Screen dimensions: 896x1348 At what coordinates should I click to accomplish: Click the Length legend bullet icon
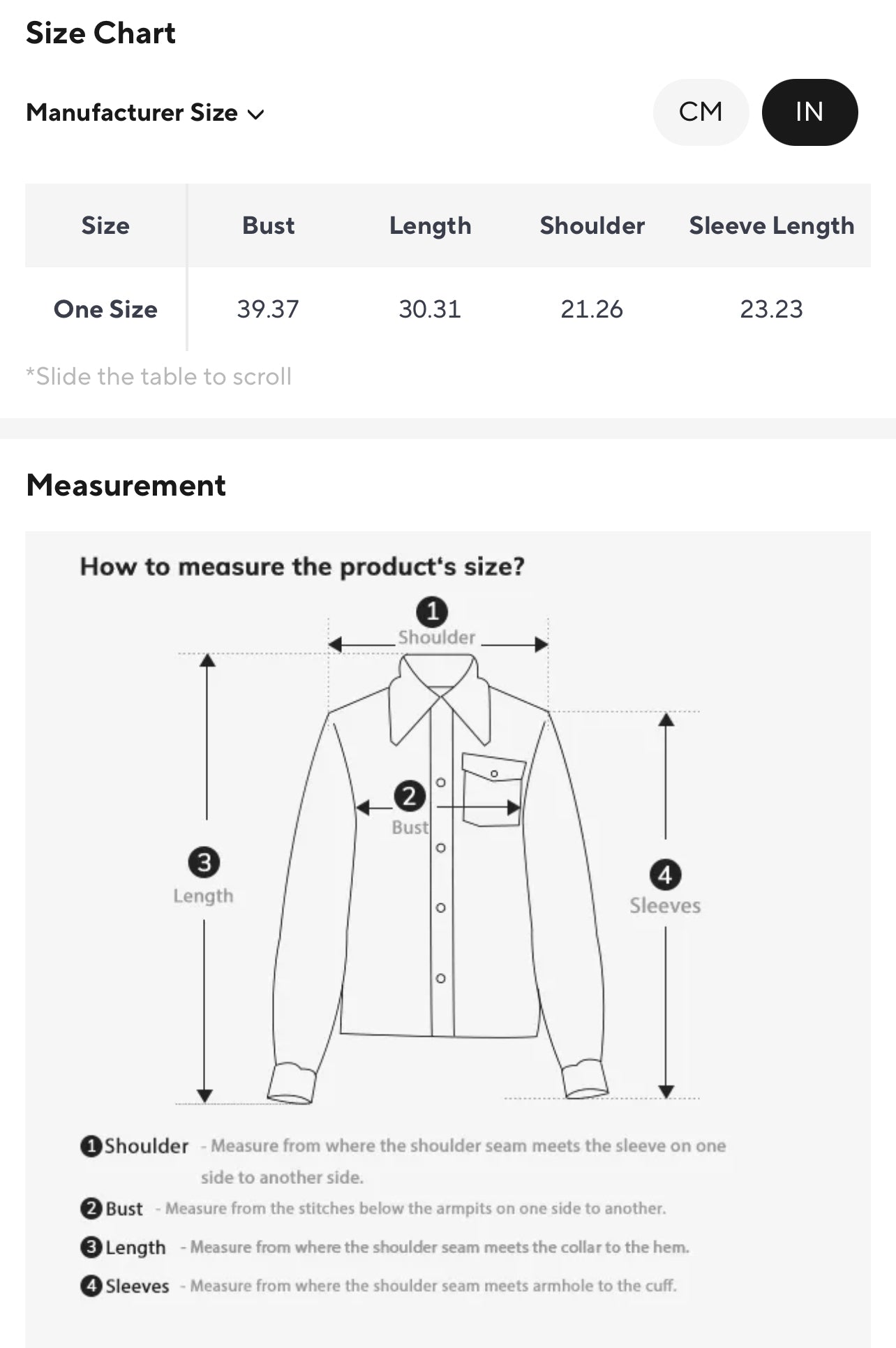click(91, 1247)
